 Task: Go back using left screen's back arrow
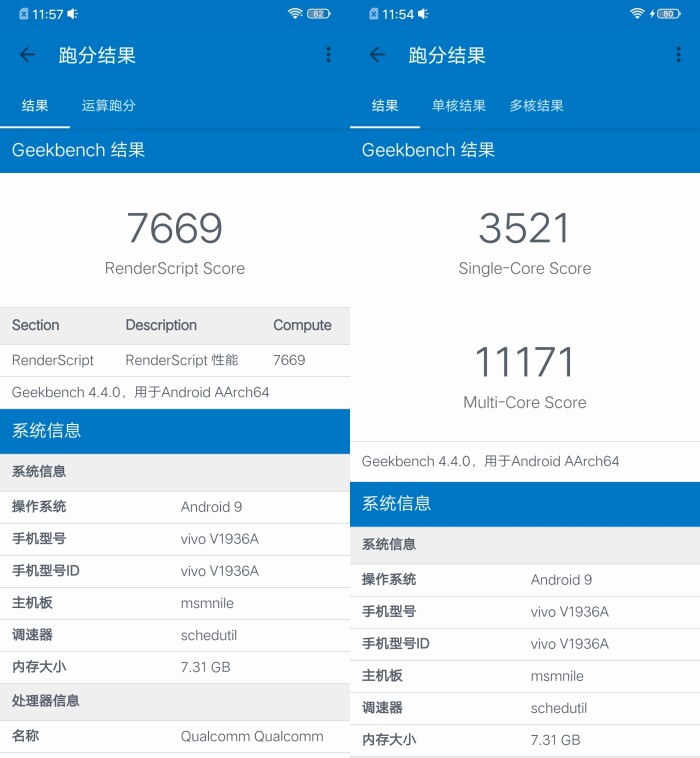(27, 55)
